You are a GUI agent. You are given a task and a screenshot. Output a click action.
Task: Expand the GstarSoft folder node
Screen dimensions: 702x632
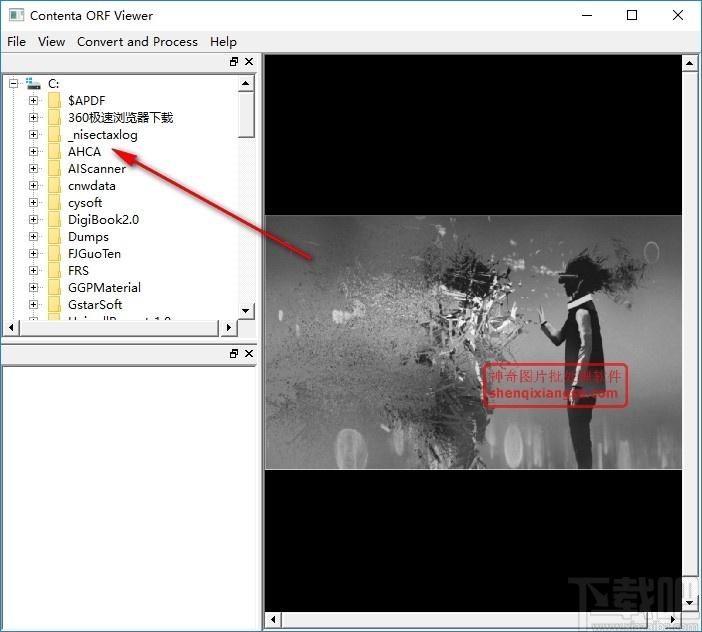pyautogui.click(x=33, y=304)
